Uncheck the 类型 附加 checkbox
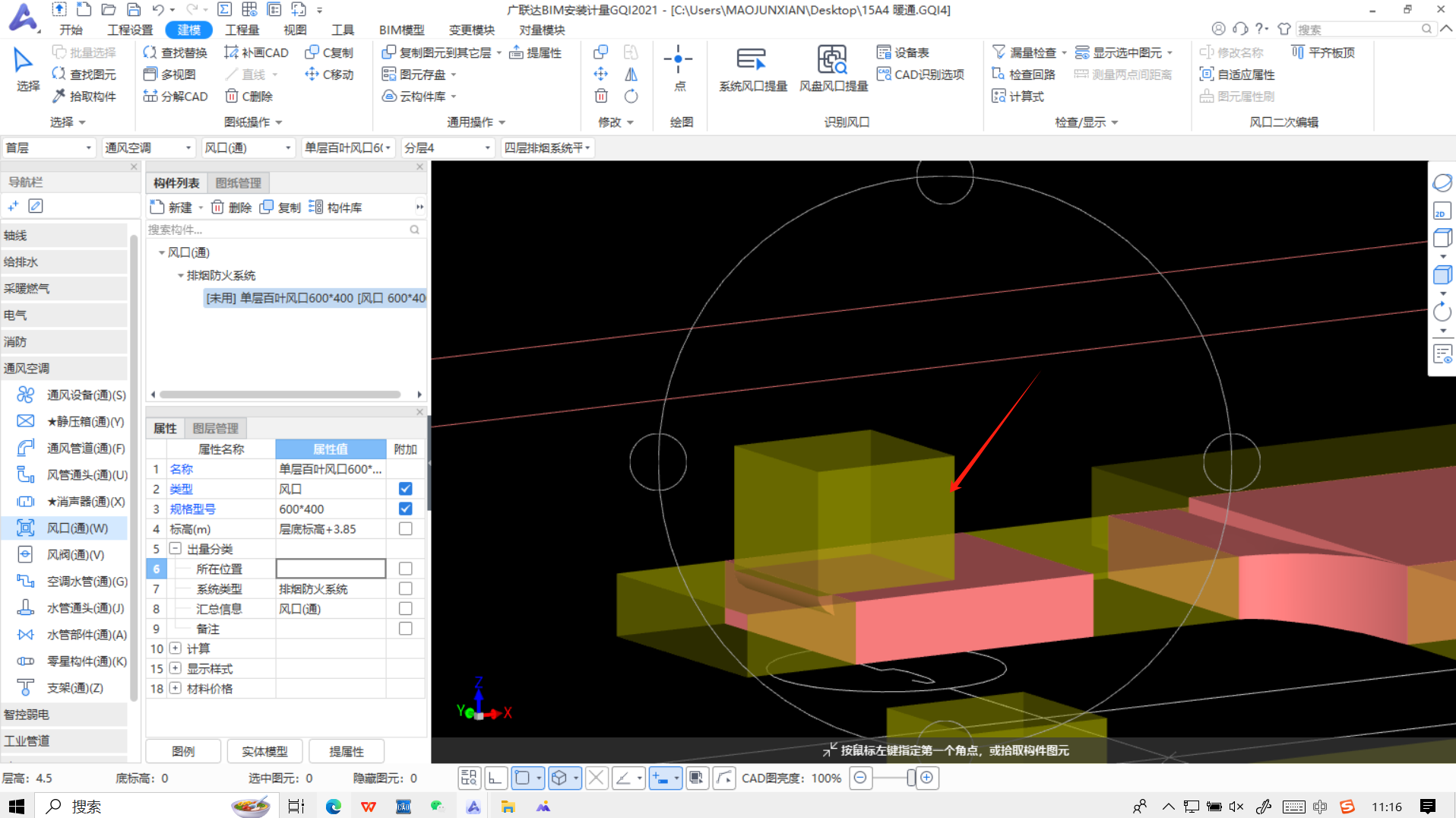 [x=405, y=489]
